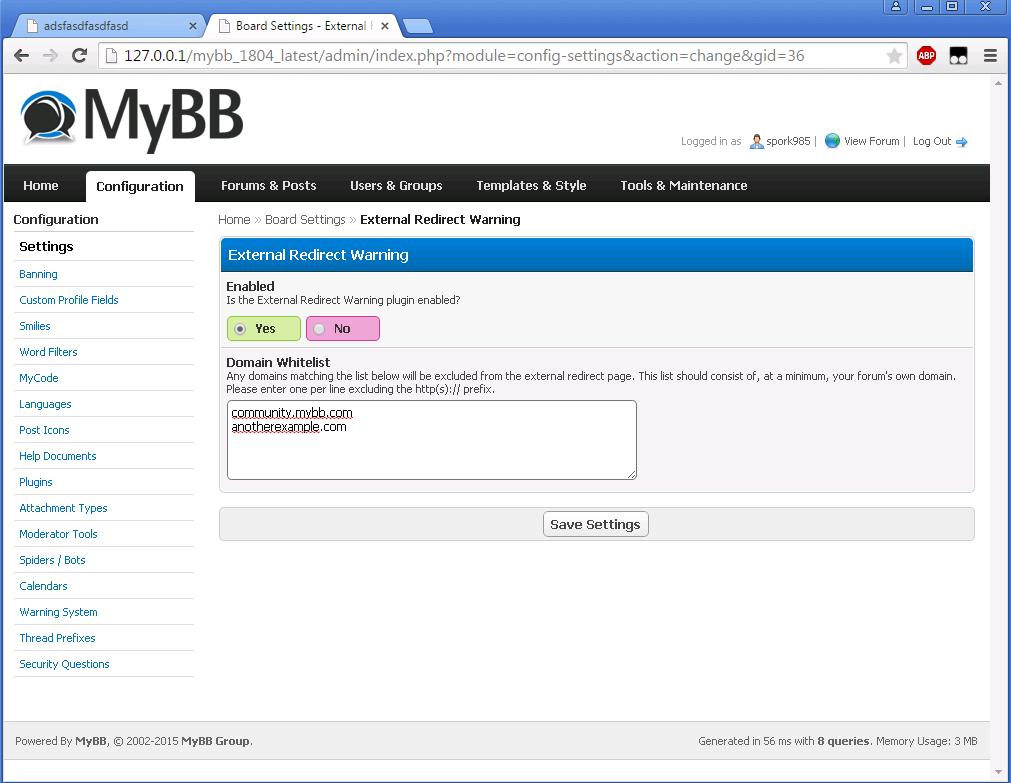Bookmark page with the star icon
The height and width of the screenshot is (783, 1011).
[894, 56]
